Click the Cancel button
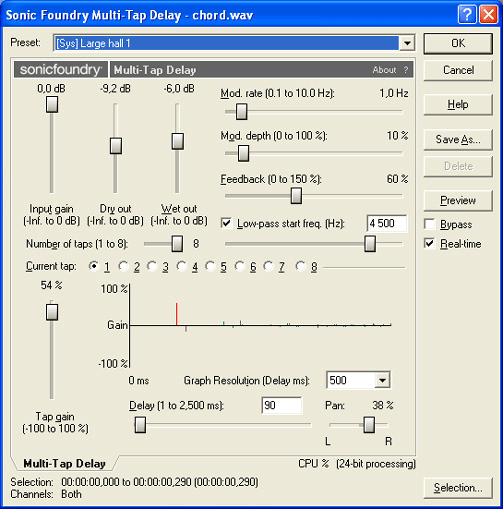This screenshot has height=509, width=503. tap(458, 70)
